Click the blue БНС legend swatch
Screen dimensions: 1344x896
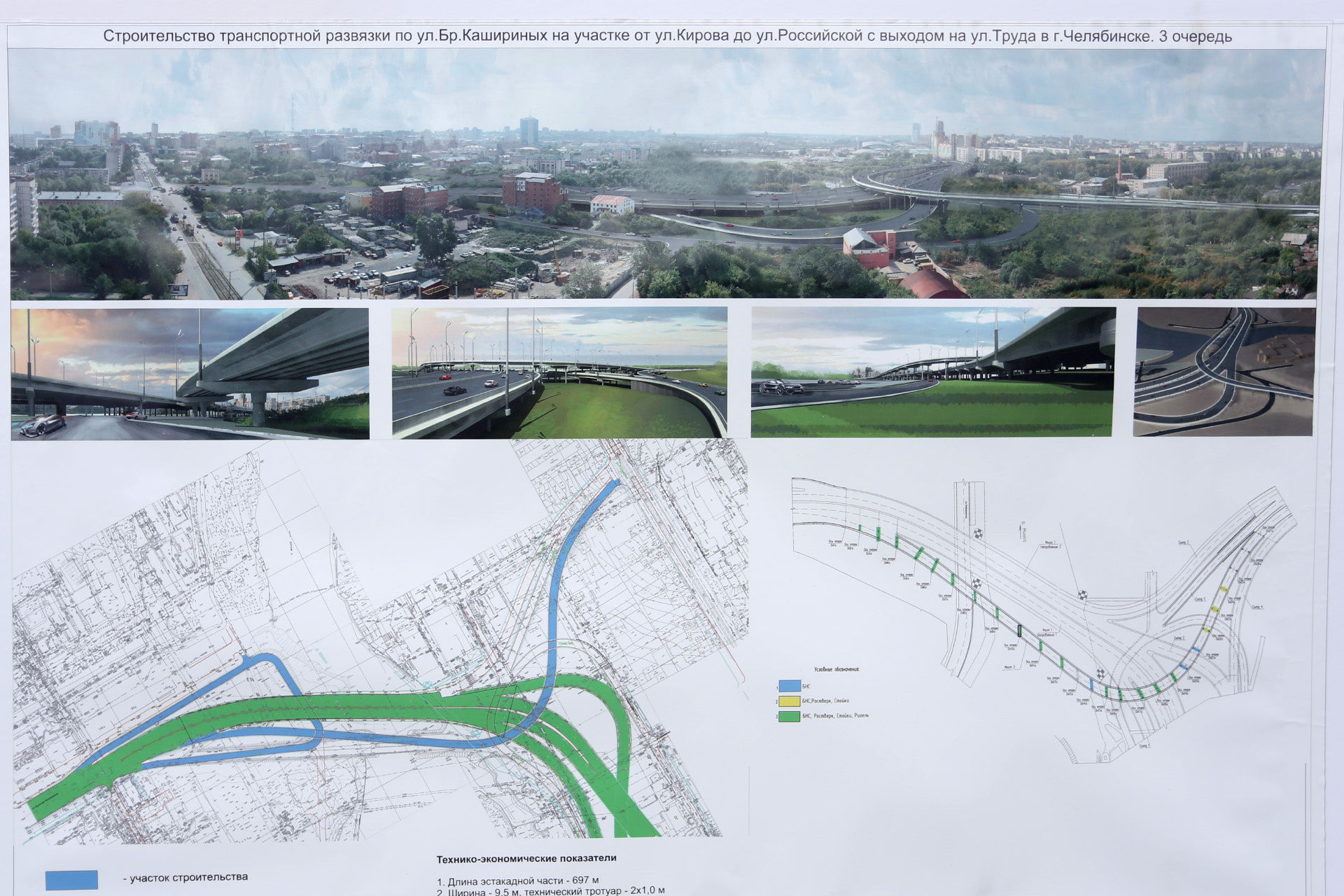[x=788, y=687]
